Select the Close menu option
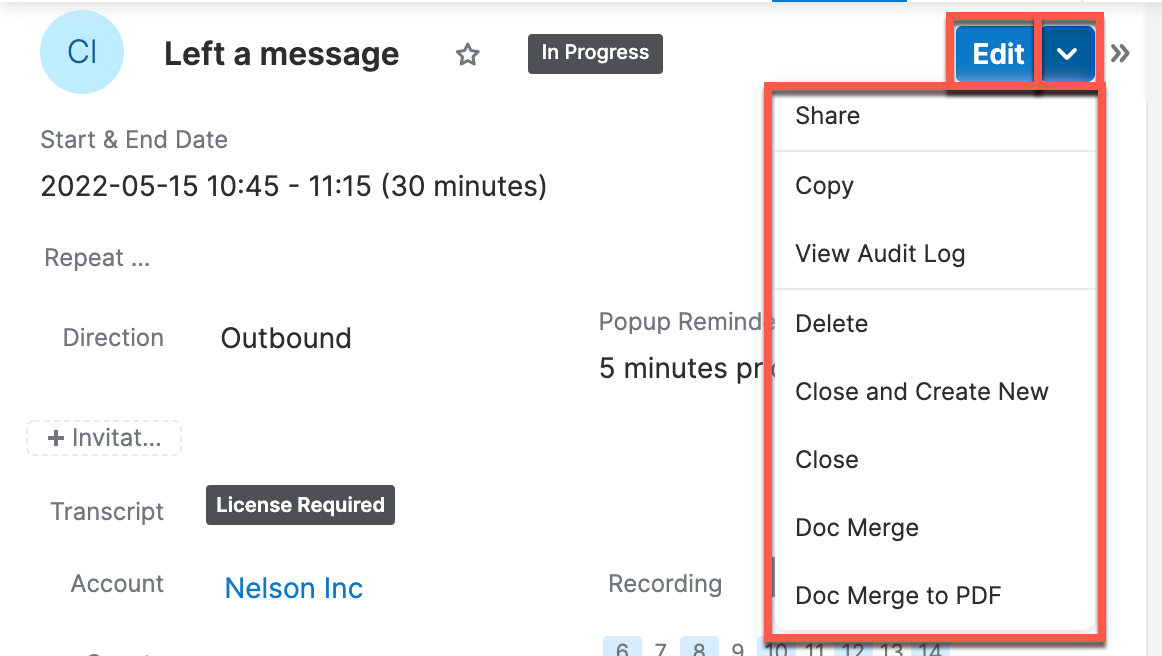This screenshot has height=656, width=1162. coord(826,460)
